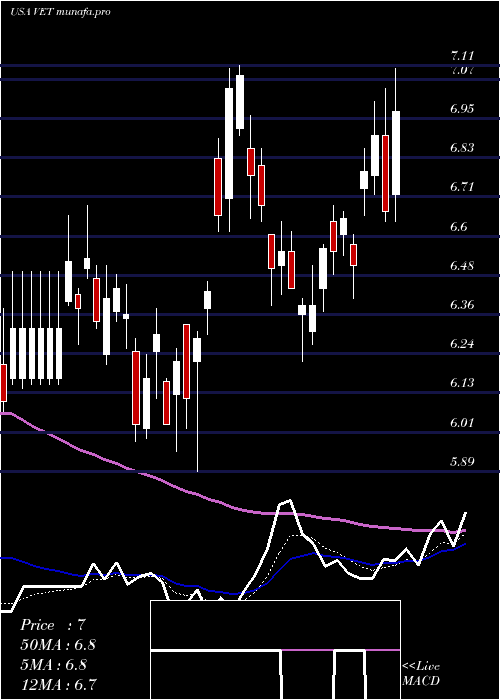
Task: Click the 'Price : 7' readout
Action: tap(52, 625)
